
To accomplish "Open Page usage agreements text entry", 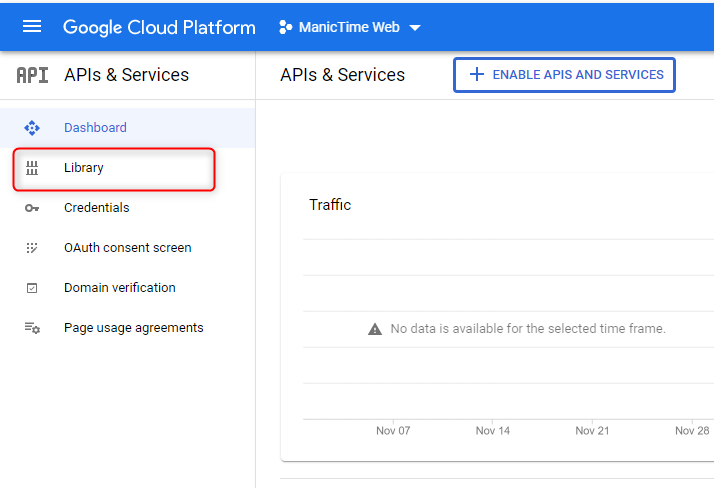I will click(133, 328).
